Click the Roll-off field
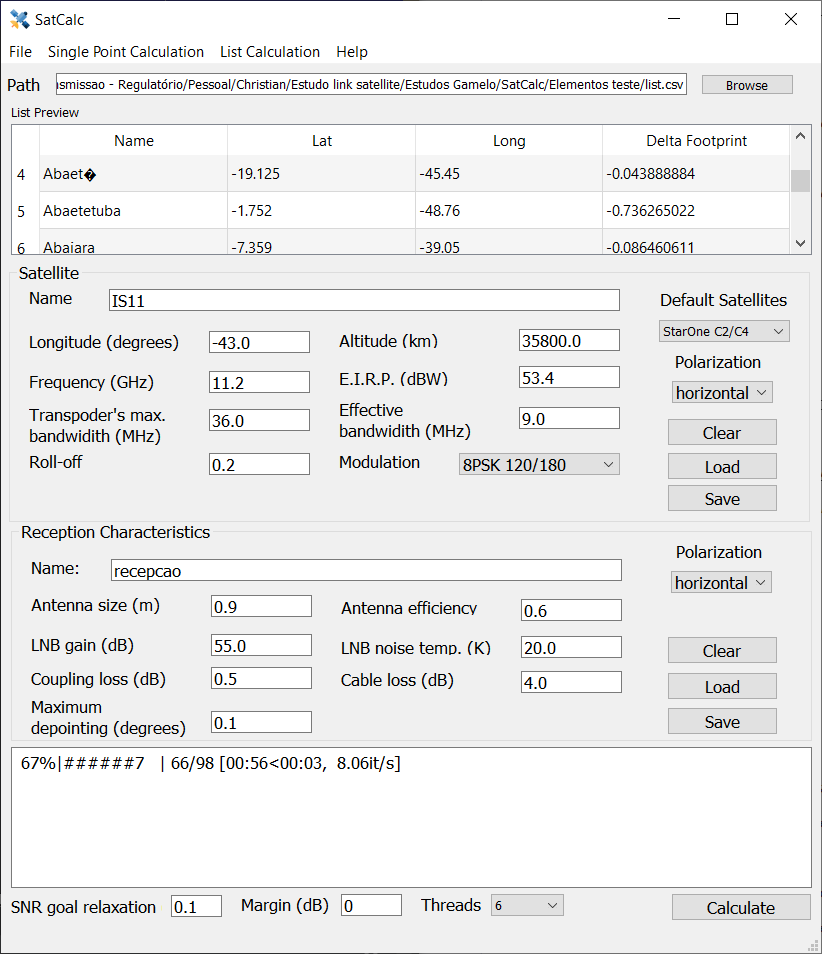The height and width of the screenshot is (954, 822). pyautogui.click(x=259, y=464)
